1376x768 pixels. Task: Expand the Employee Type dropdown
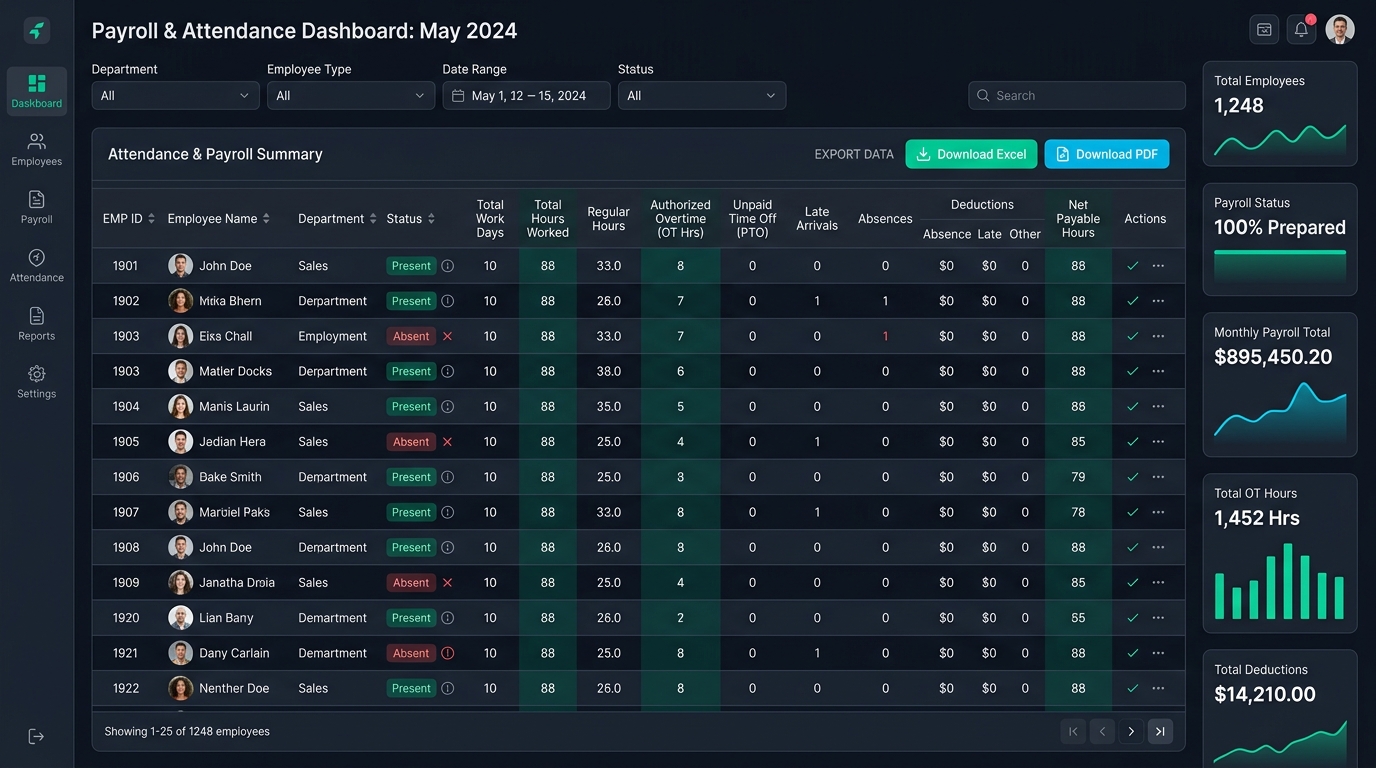[x=351, y=96]
